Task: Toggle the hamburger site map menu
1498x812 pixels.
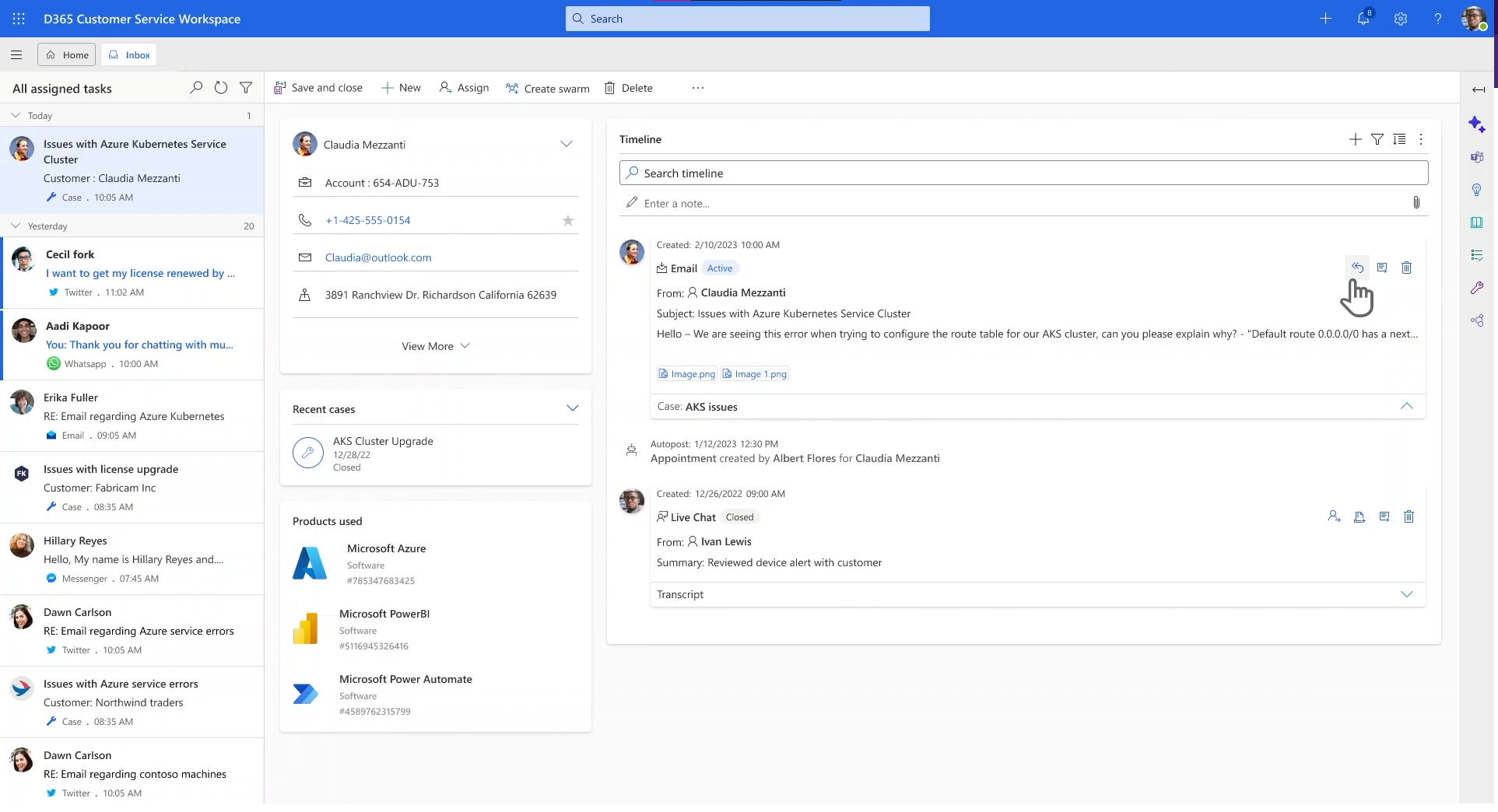Action: [16, 55]
